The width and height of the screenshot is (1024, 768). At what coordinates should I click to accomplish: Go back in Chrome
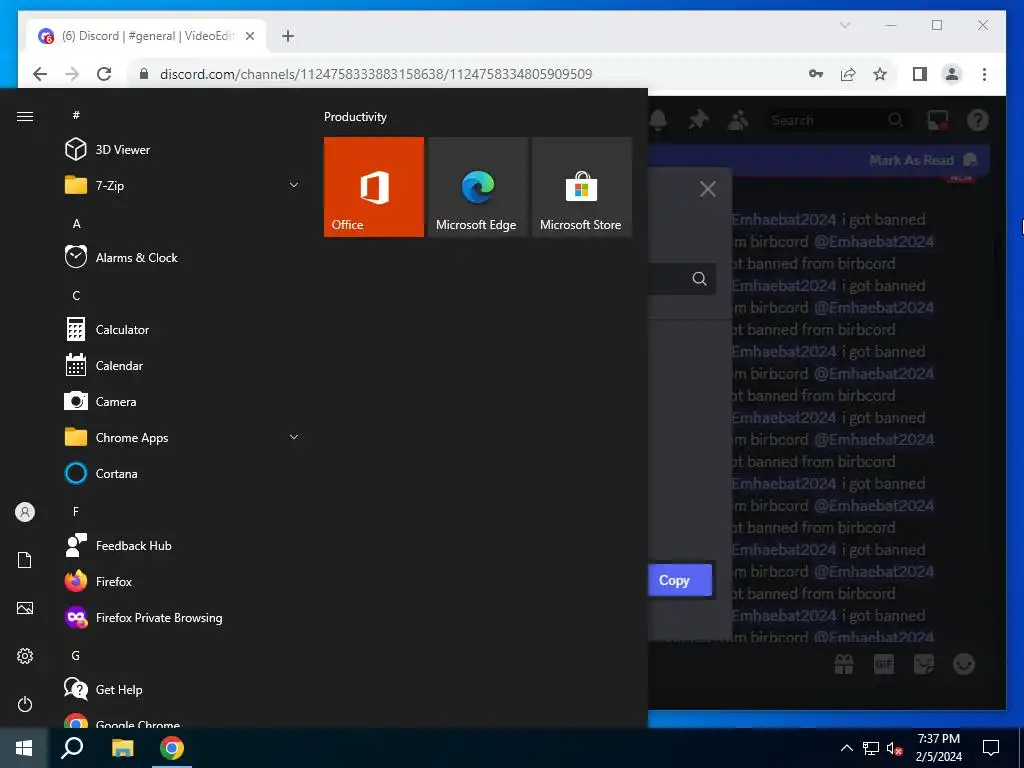coord(40,74)
